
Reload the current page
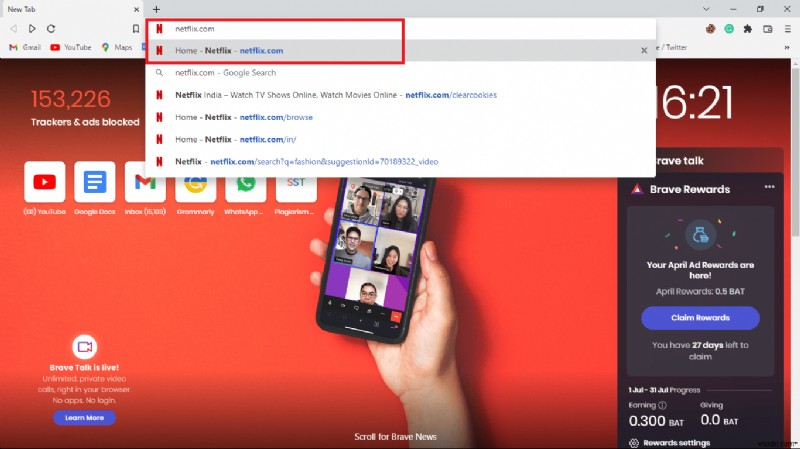pyautogui.click(x=51, y=29)
